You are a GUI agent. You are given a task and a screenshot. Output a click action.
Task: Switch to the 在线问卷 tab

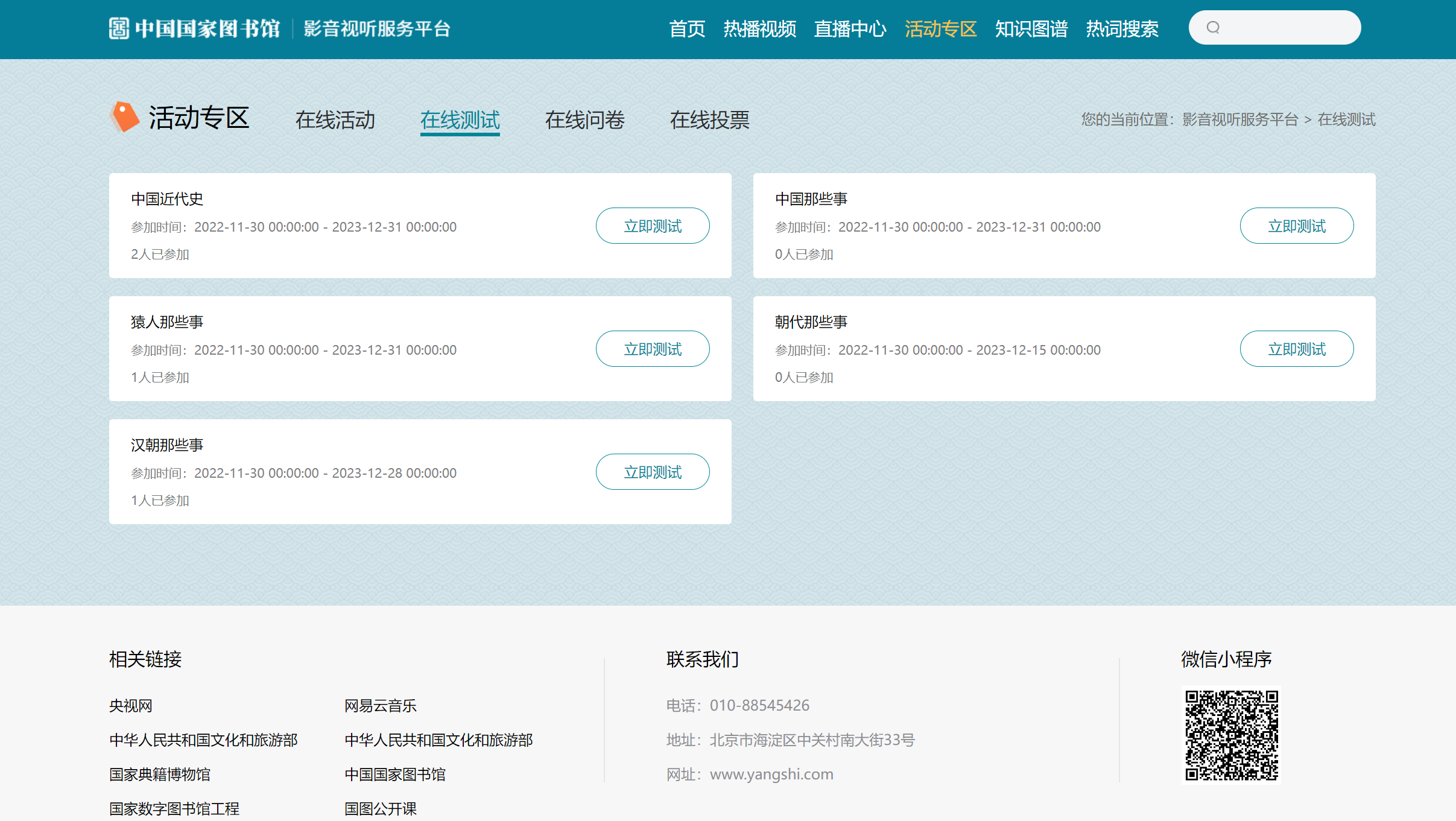[x=585, y=119]
